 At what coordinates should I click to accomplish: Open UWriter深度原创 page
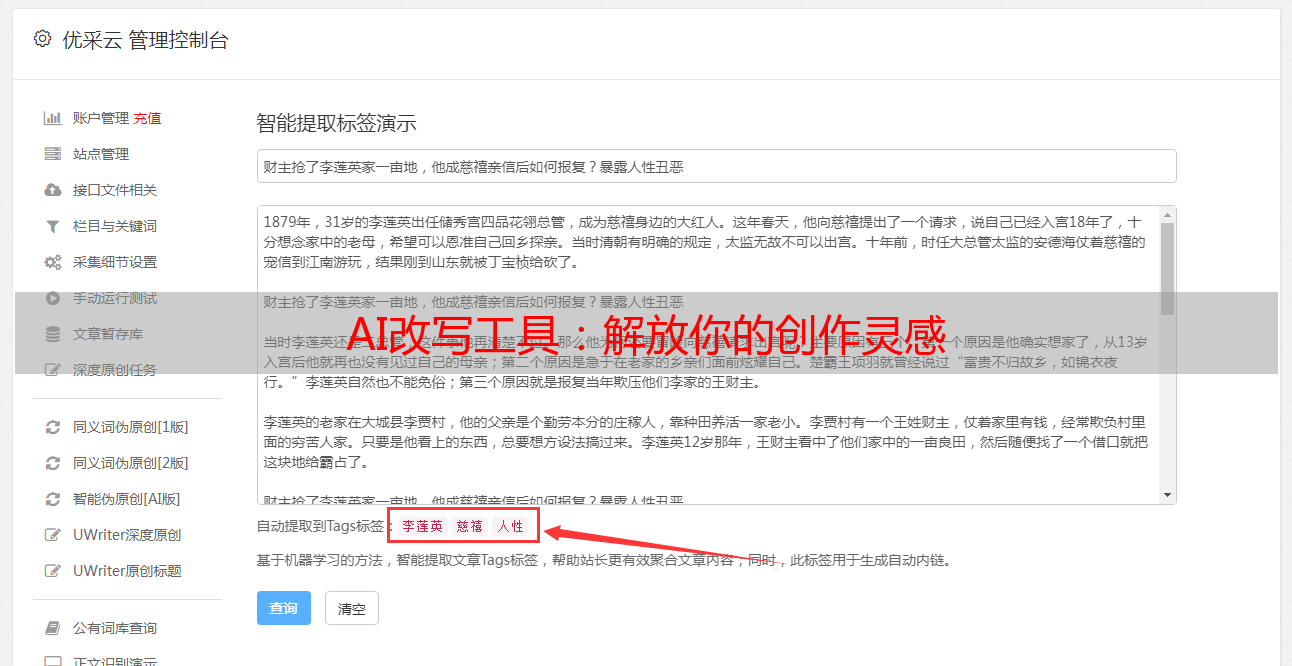click(127, 535)
